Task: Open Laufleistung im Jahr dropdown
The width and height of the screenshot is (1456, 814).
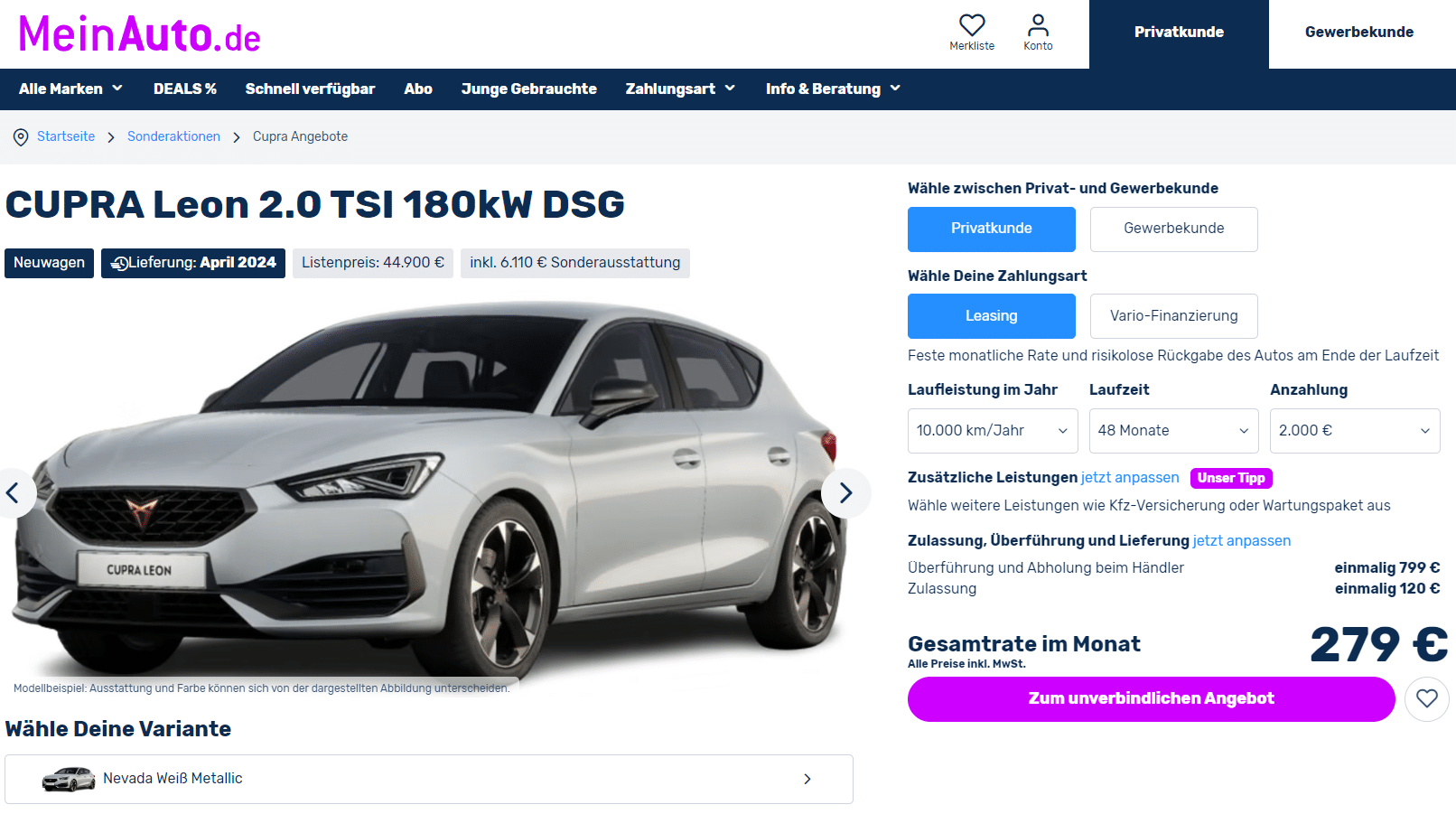Action: (x=993, y=431)
